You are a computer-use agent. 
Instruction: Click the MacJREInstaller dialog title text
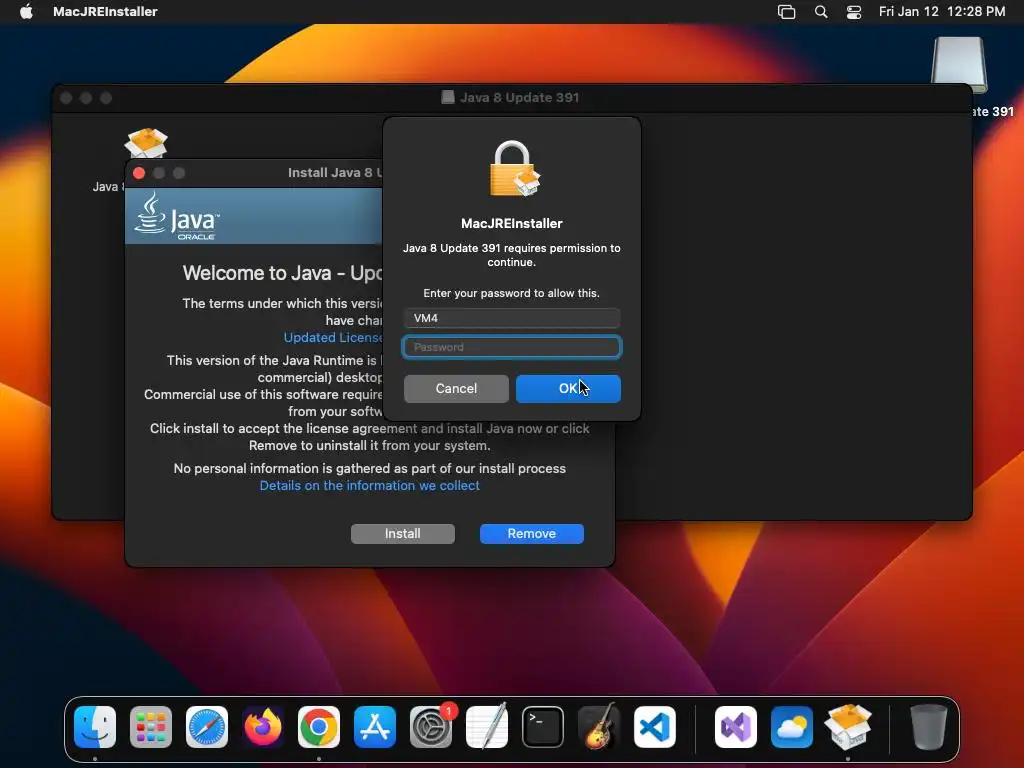point(512,223)
